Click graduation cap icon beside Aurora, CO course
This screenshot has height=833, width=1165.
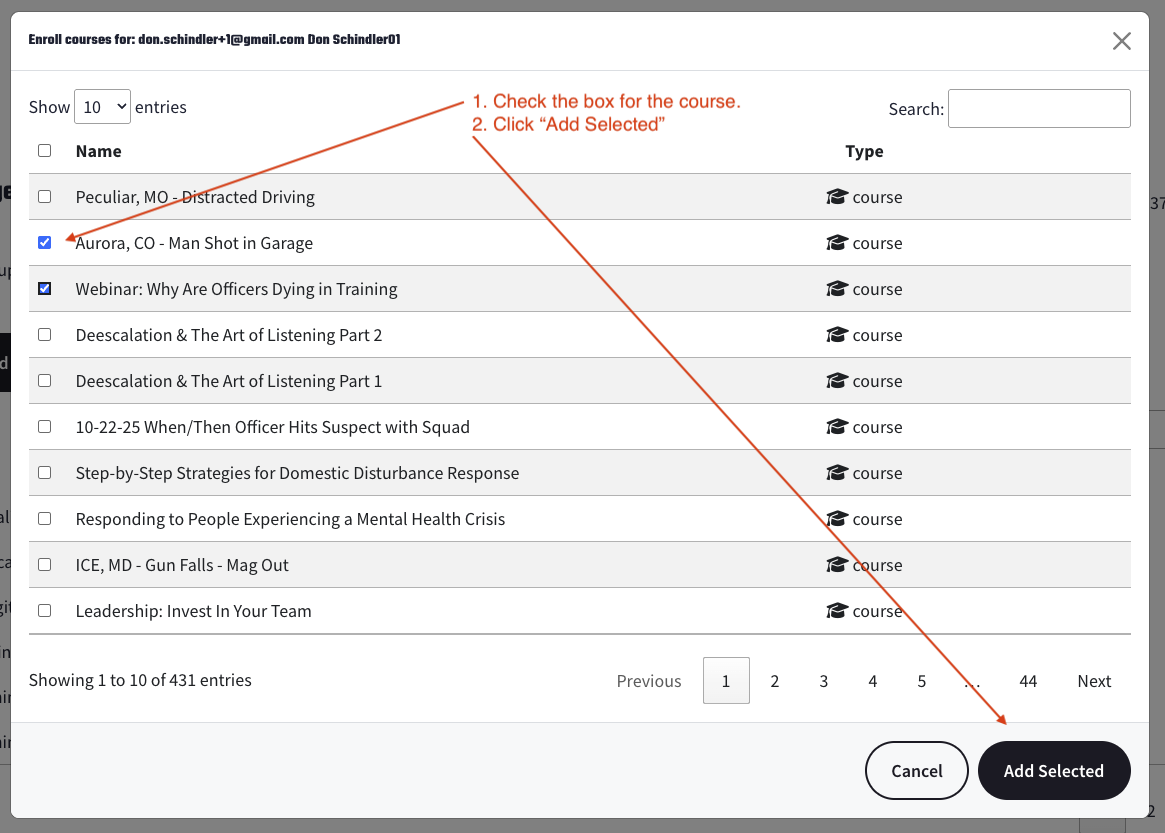[837, 243]
